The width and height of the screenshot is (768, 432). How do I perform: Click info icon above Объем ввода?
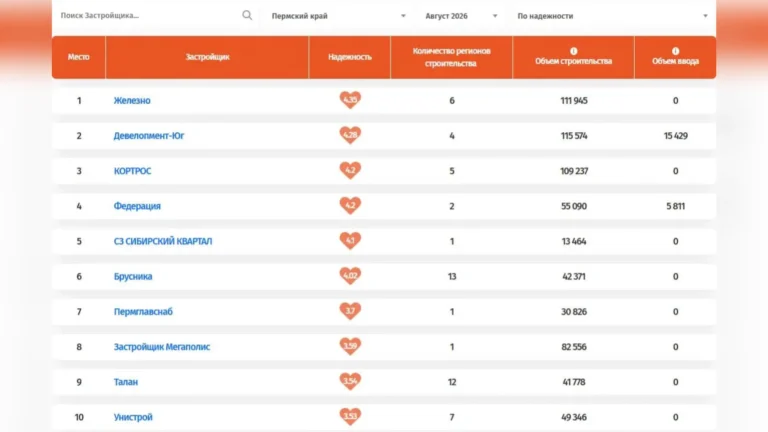coord(675,51)
